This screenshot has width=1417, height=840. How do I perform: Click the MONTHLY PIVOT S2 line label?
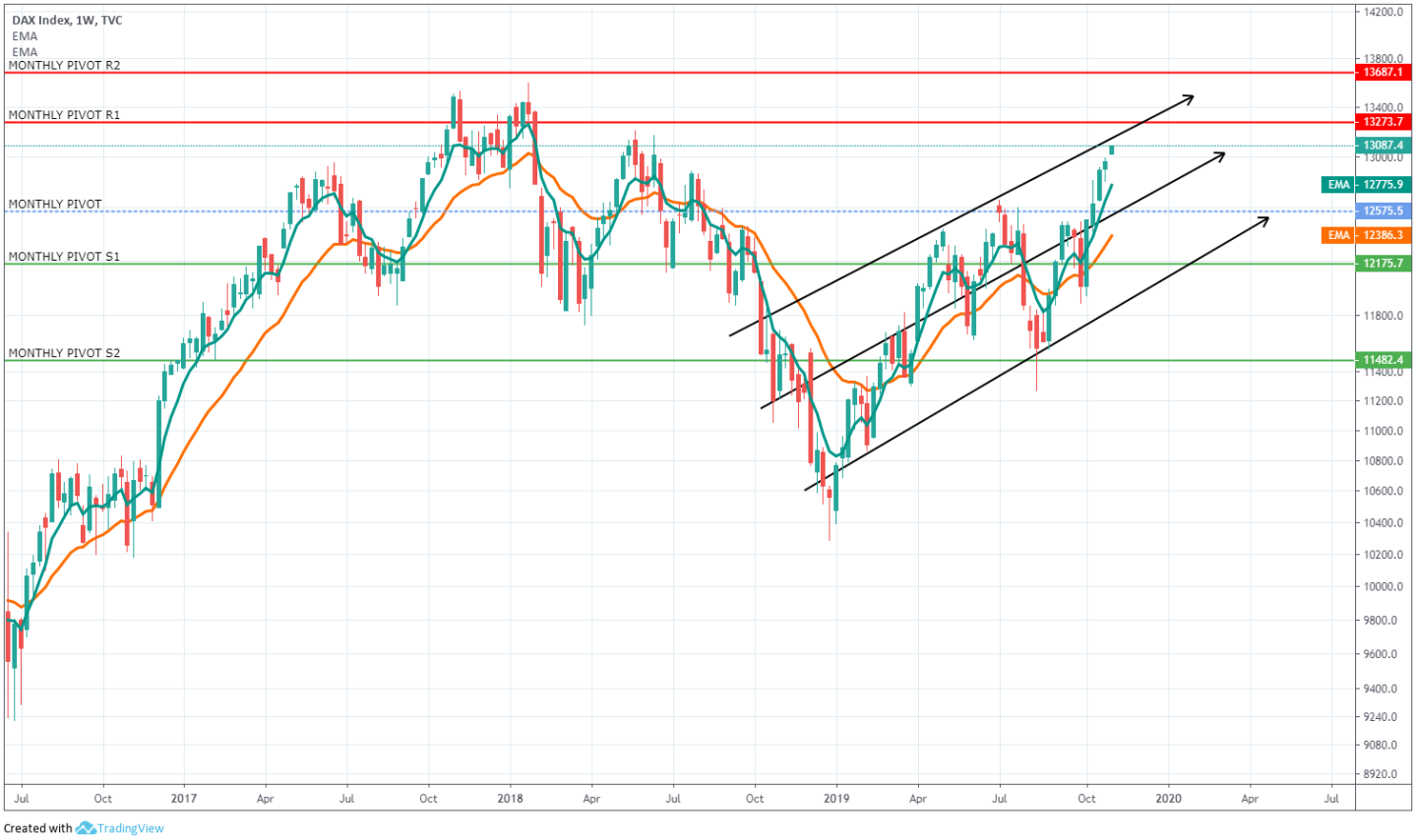pos(64,353)
